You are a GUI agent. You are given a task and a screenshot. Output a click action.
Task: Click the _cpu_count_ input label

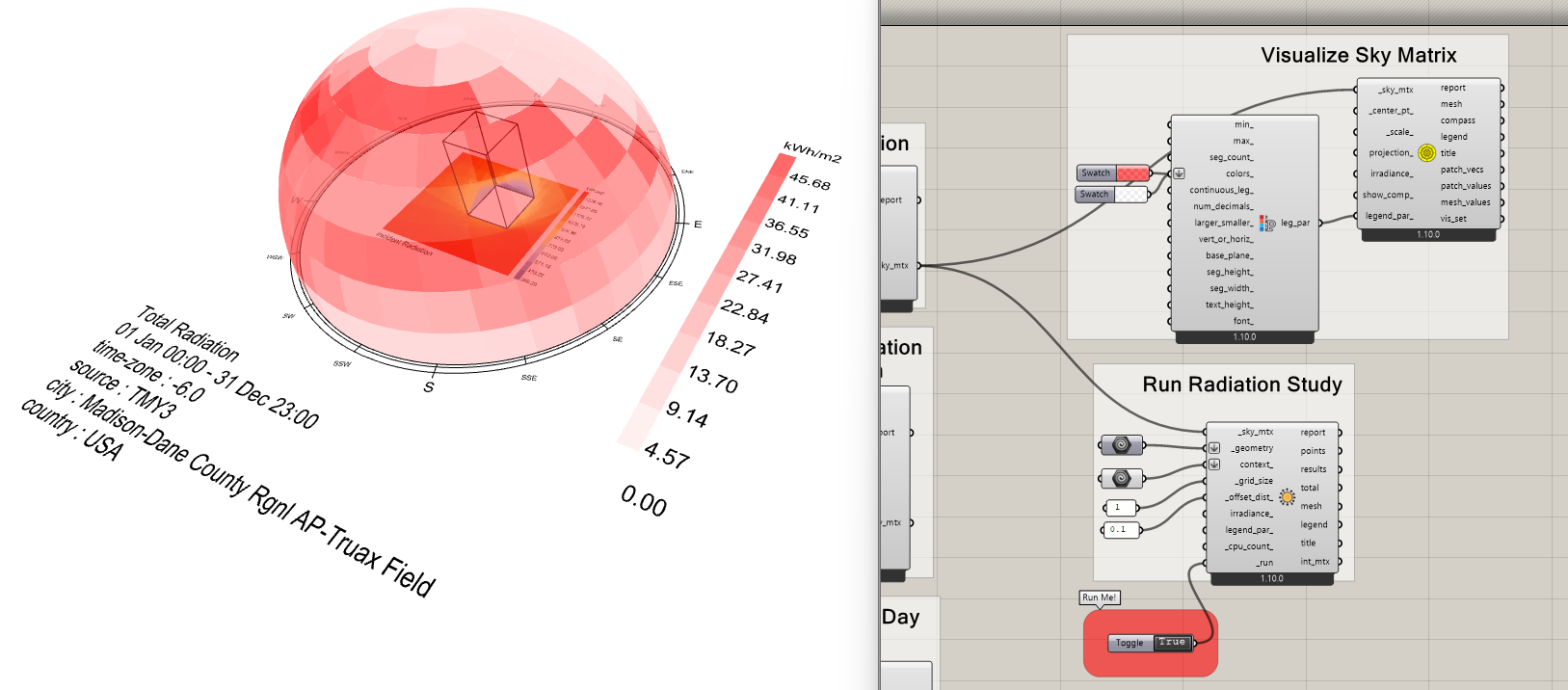pyautogui.click(x=1249, y=546)
